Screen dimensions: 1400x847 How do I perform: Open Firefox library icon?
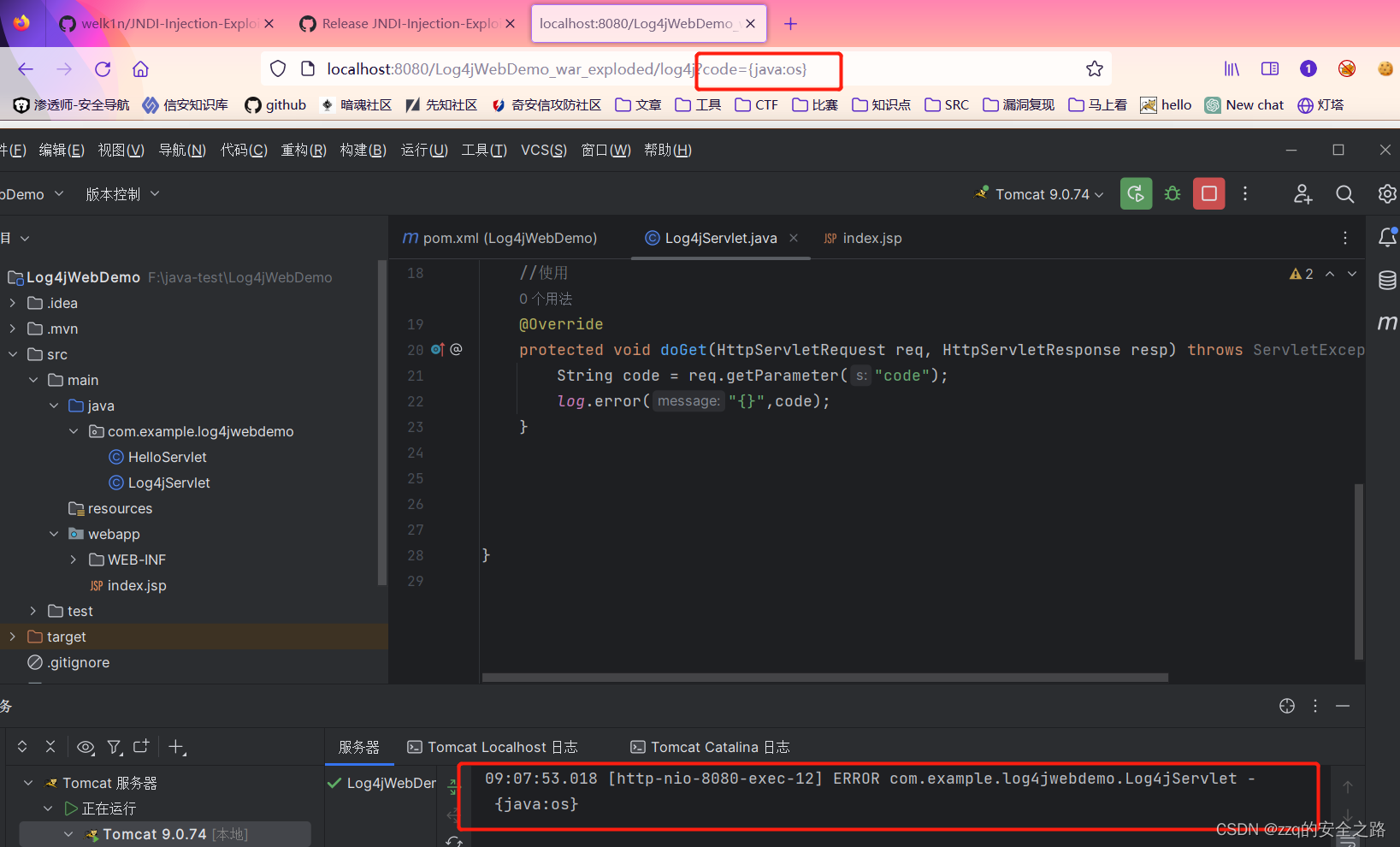click(x=1232, y=69)
